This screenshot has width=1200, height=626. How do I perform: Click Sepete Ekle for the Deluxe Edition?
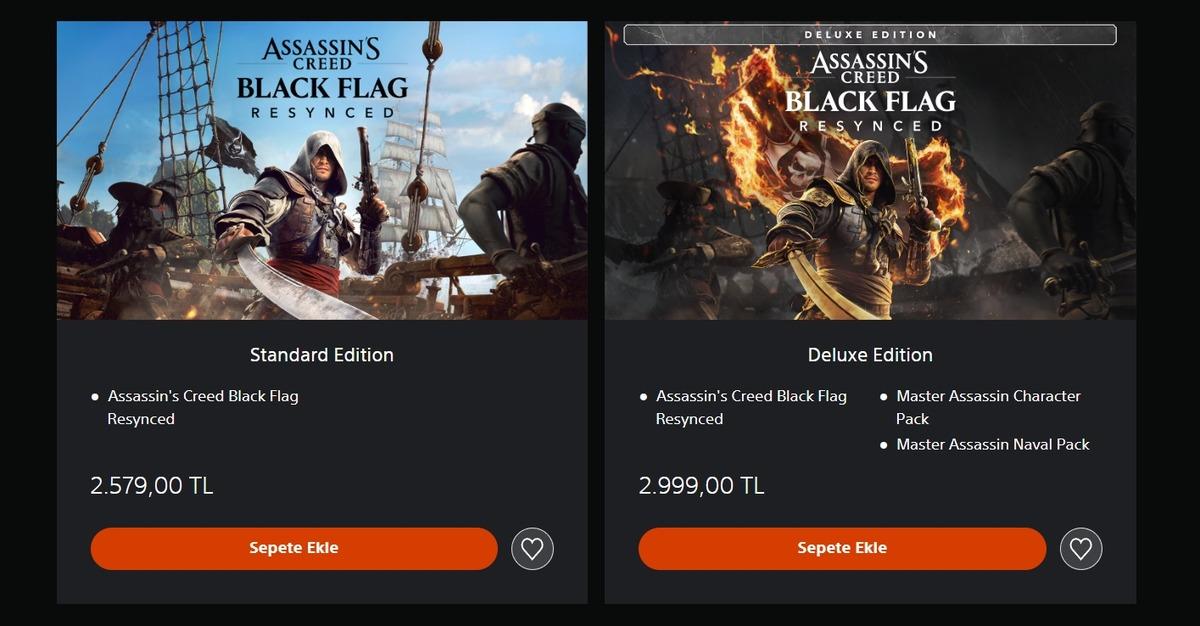click(x=842, y=549)
